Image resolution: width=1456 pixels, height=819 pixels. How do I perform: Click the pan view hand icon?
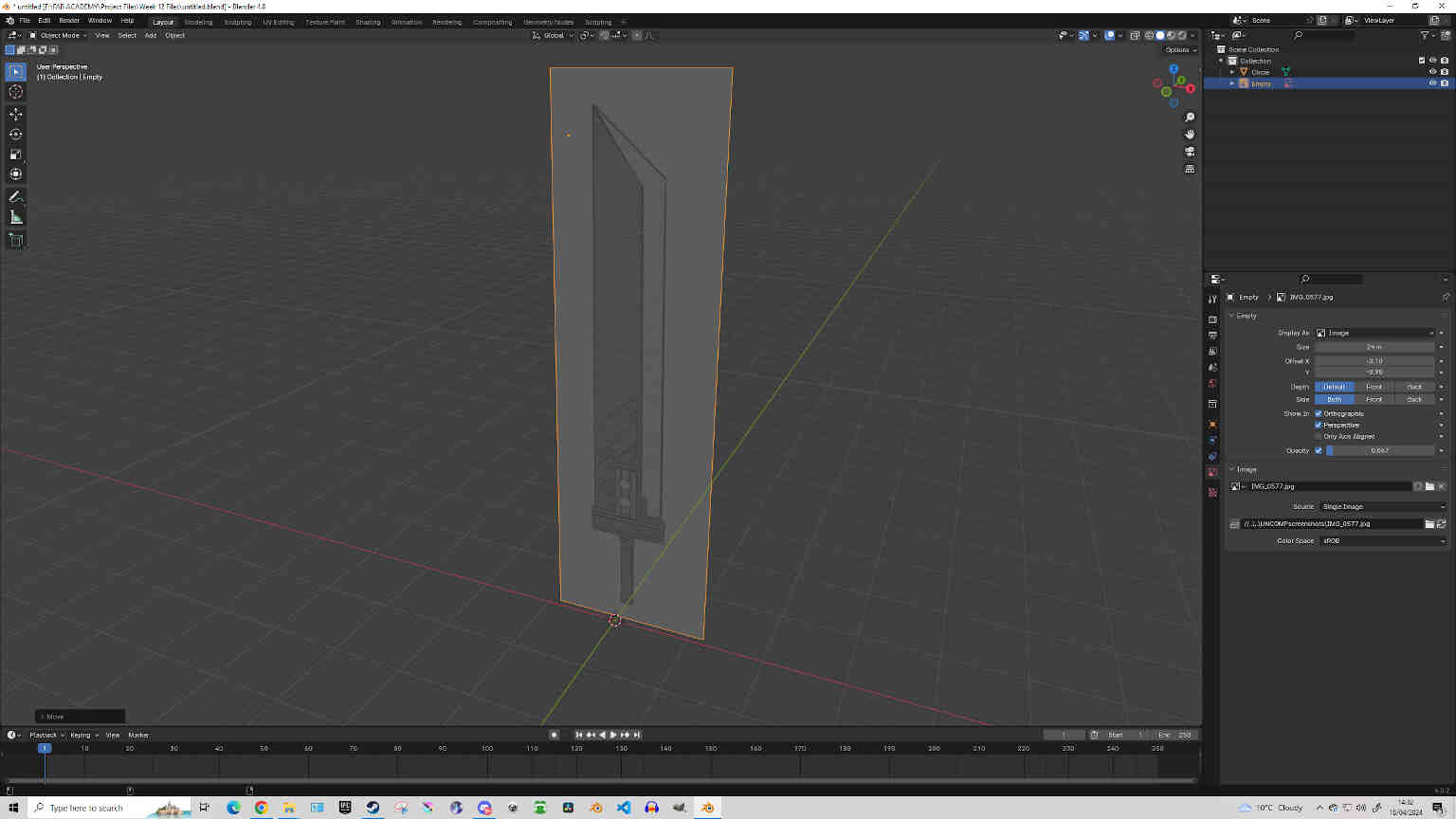coord(1190,135)
